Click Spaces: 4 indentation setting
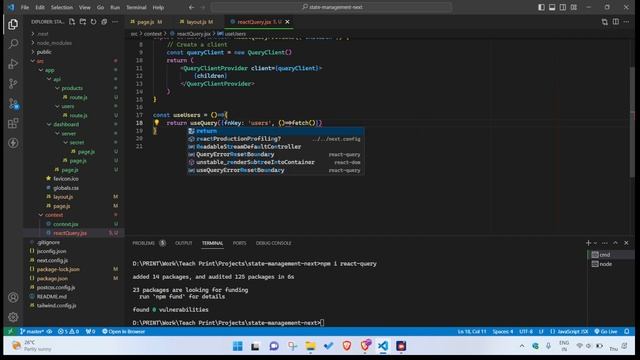Viewport: 640px width, 360px height. pyautogui.click(x=503, y=331)
